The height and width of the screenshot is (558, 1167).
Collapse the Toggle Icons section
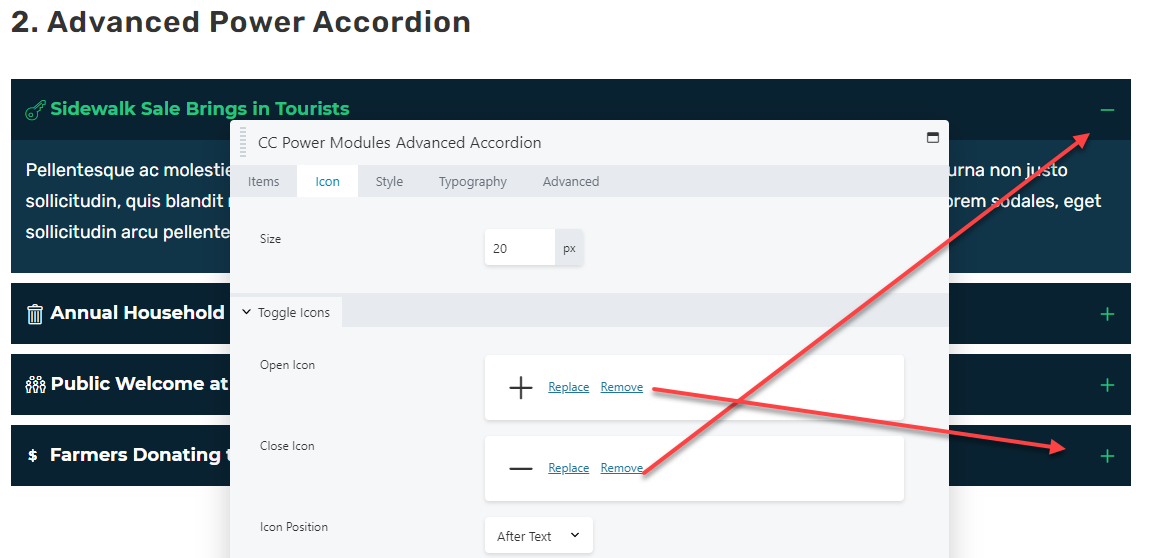coord(287,312)
